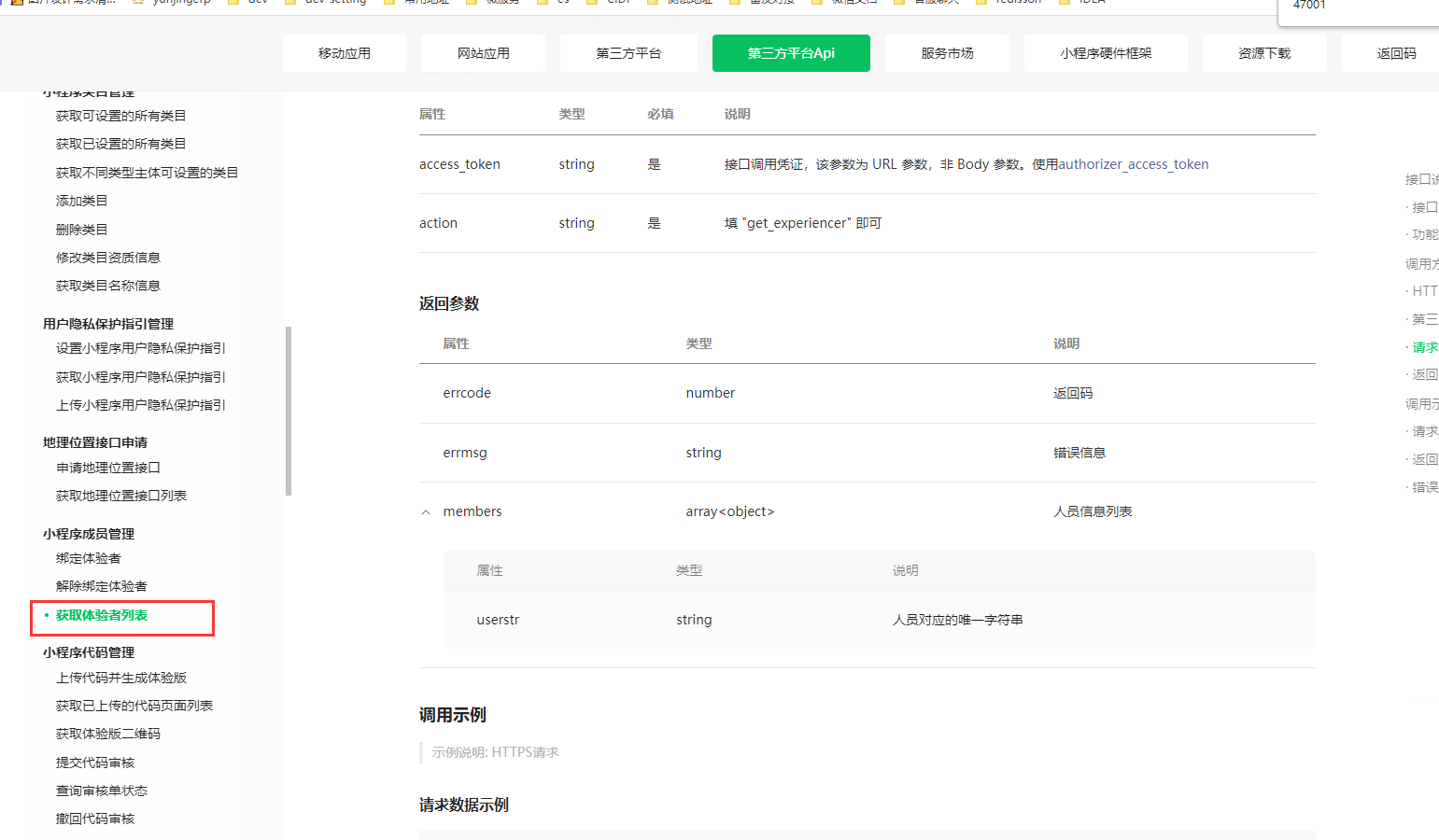Viewport: 1439px width, 840px height.
Task: Go to 撤回代码审核
Action: (x=95, y=819)
